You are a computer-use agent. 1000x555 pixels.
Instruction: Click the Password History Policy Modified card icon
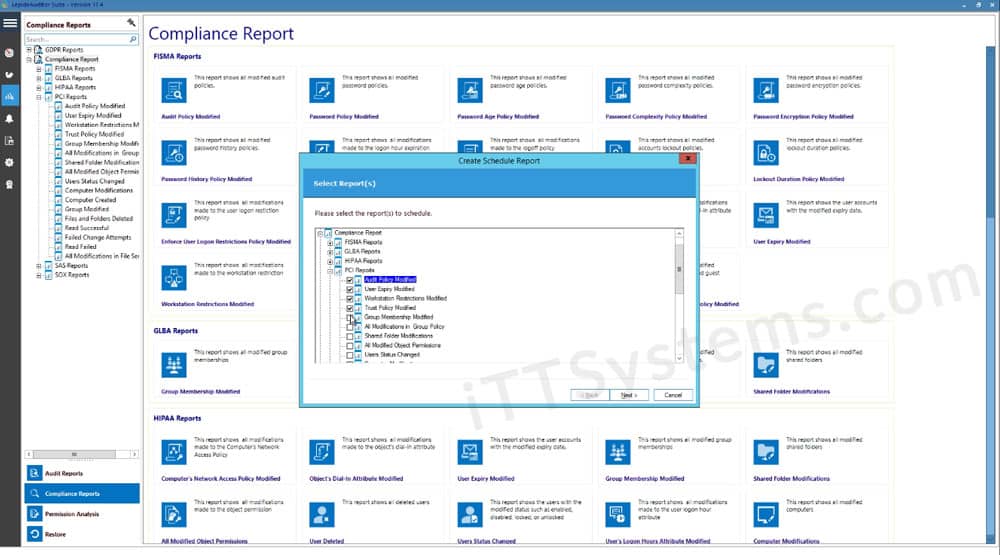pyautogui.click(x=173, y=154)
